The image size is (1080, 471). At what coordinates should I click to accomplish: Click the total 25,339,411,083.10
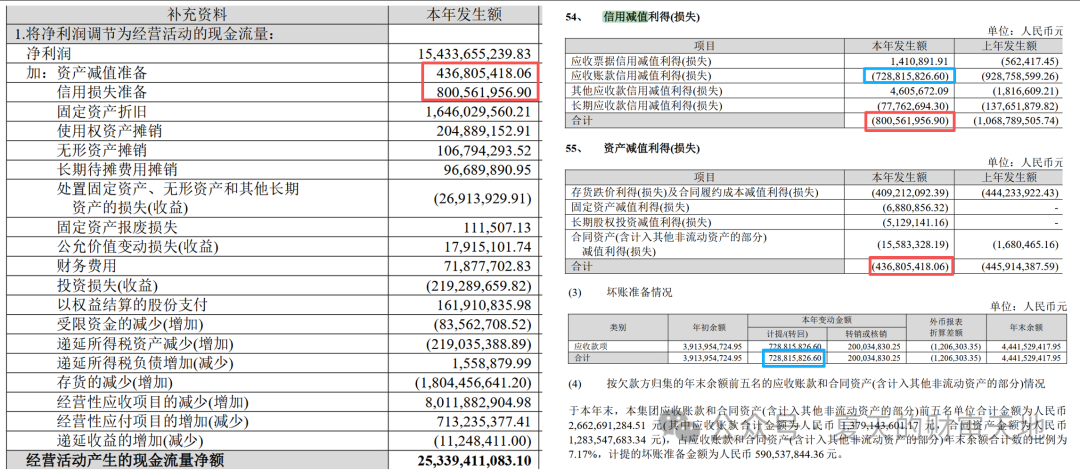(x=475, y=460)
